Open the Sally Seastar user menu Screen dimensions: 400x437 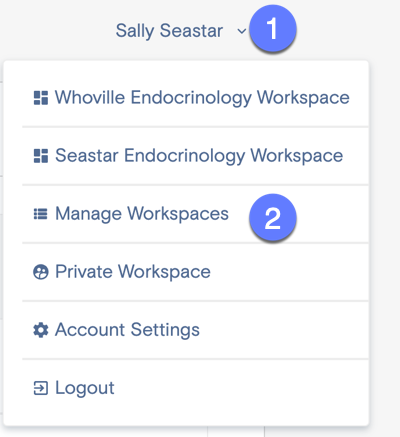click(x=169, y=31)
